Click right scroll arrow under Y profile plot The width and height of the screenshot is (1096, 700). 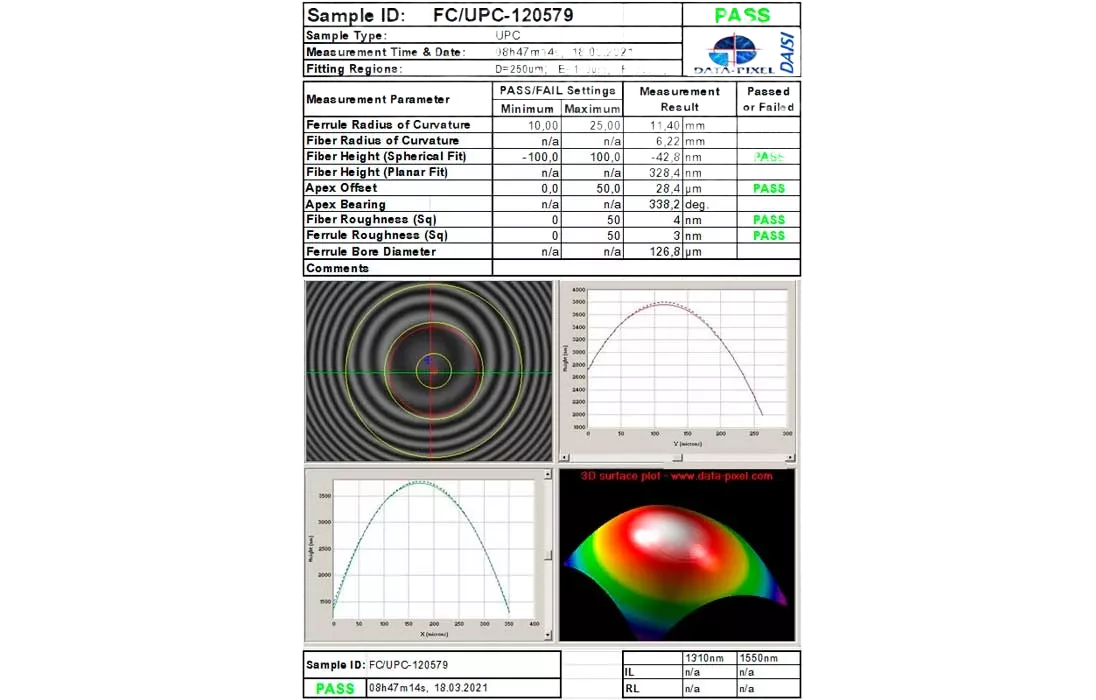[791, 458]
